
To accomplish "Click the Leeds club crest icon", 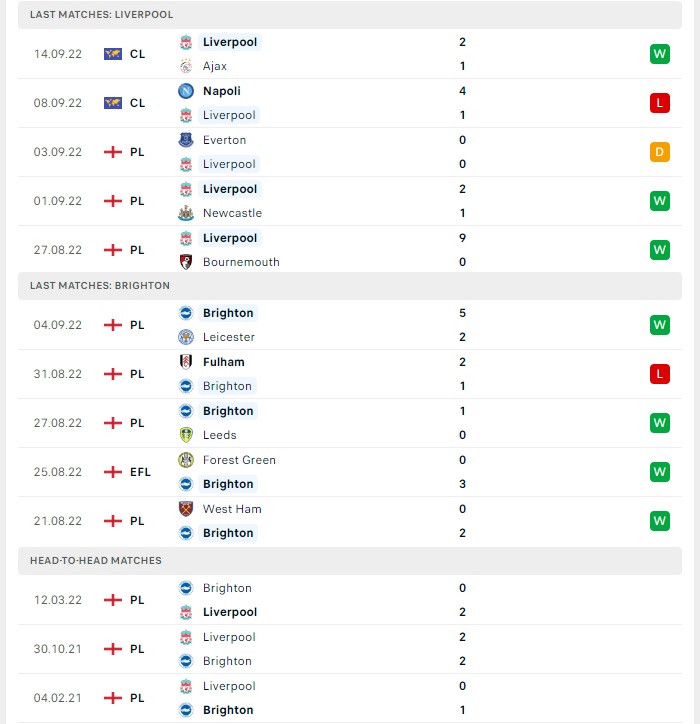I will (x=186, y=435).
